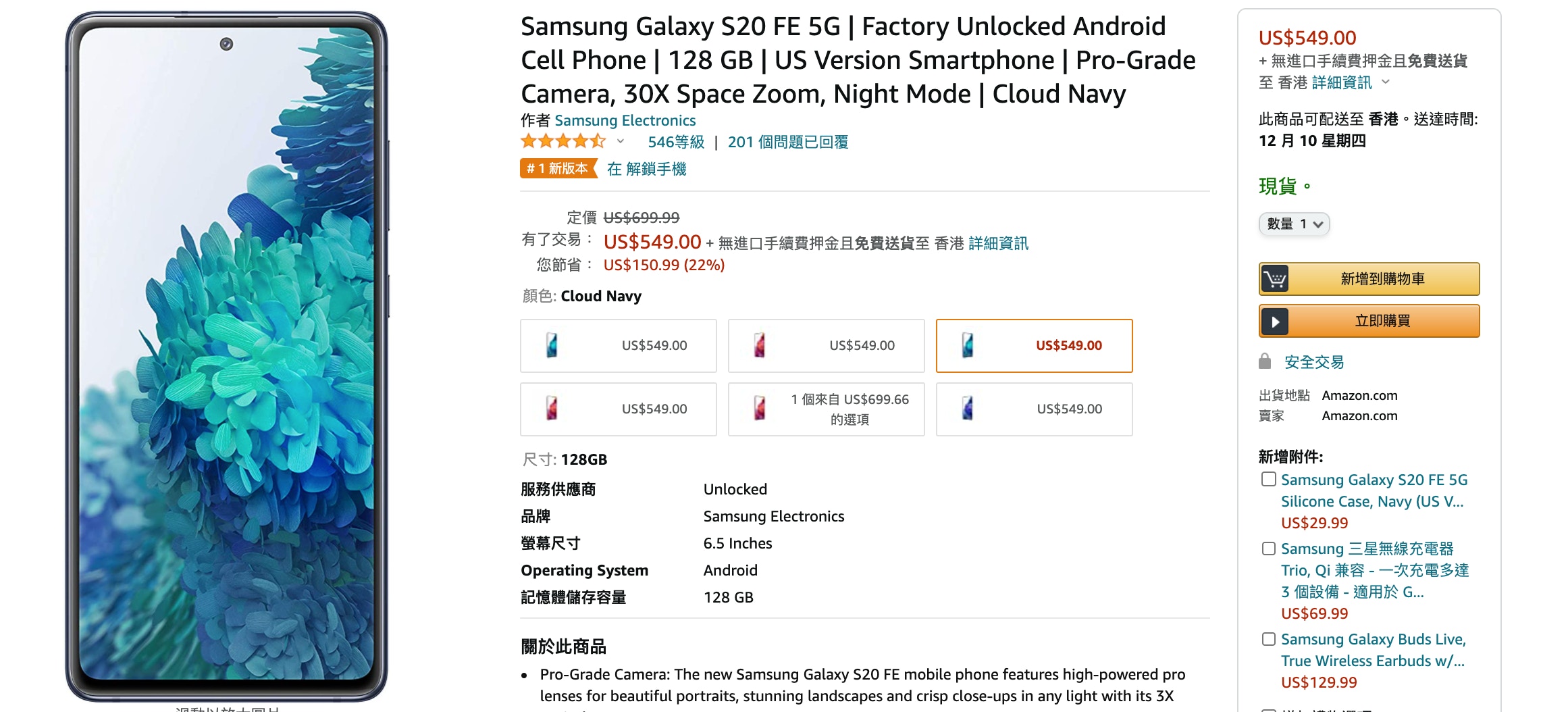1568x712 pixels.
Task: Tick the Silicone Case, Navy accessory checkbox
Action: [x=1269, y=480]
